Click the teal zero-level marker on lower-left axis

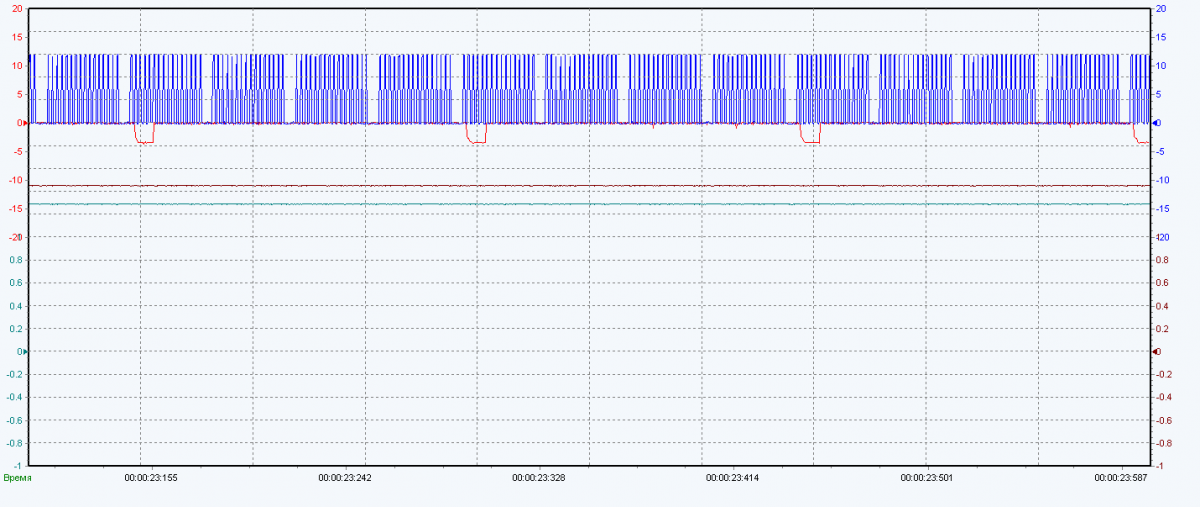click(26, 352)
